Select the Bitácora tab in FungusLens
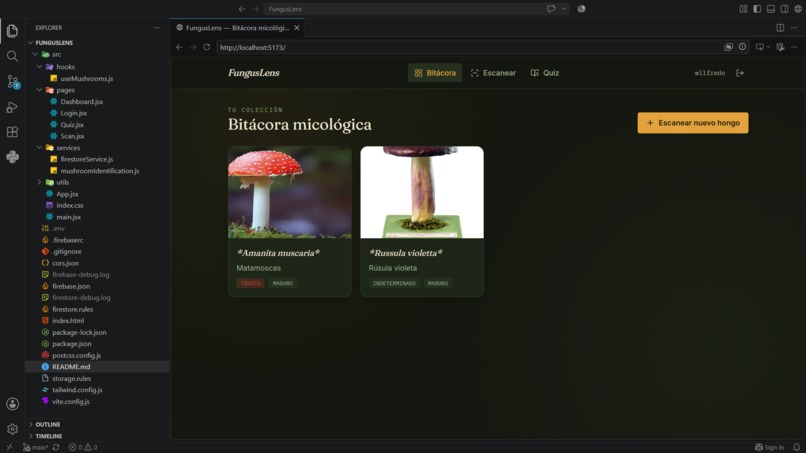806x453 pixels. (x=435, y=73)
